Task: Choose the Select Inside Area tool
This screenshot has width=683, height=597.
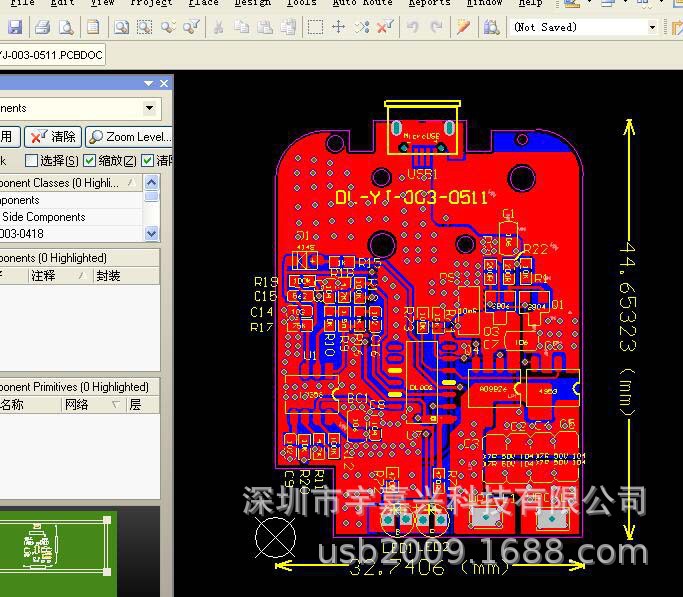Action: [315, 27]
